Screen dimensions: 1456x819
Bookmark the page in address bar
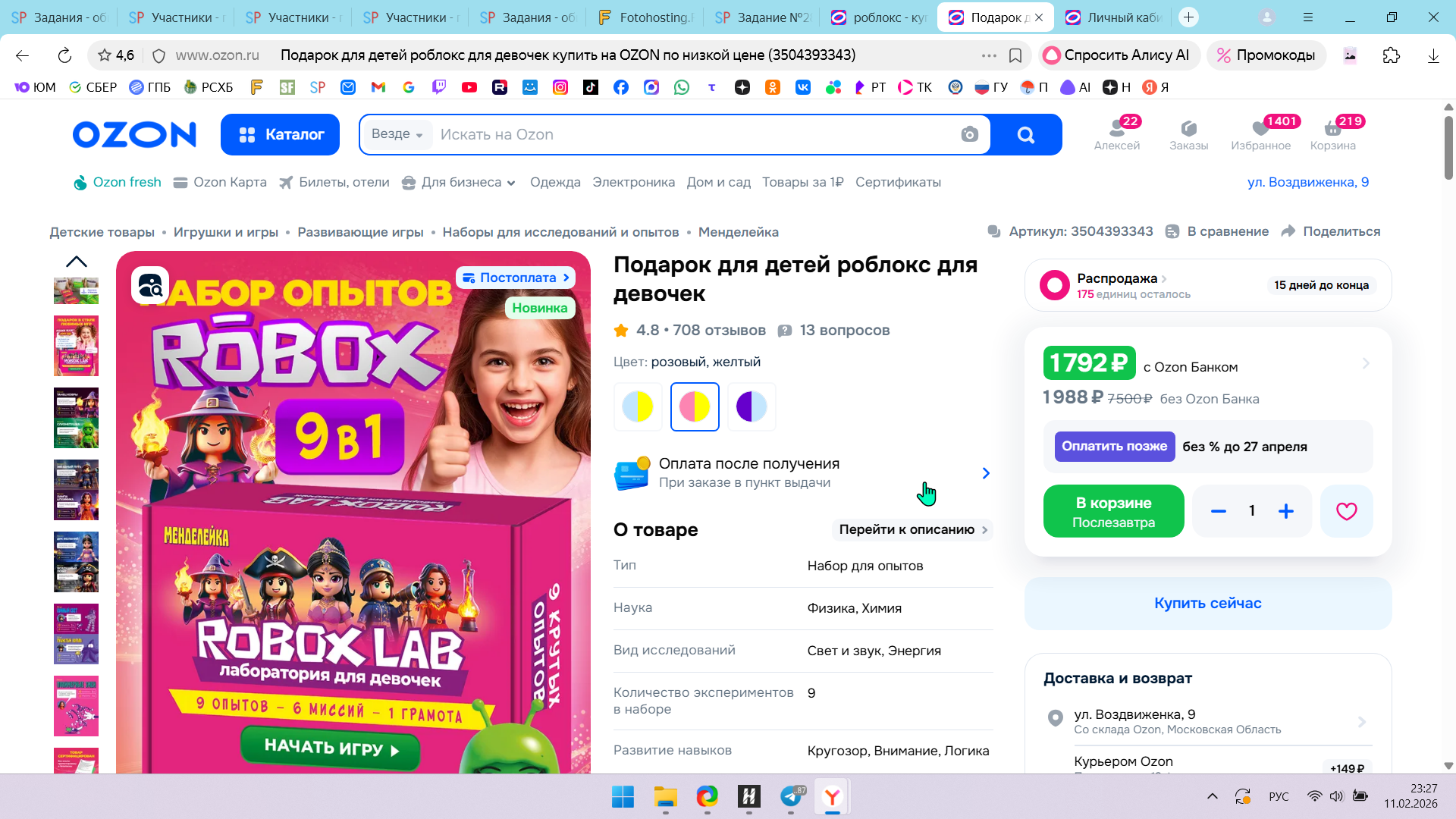(1015, 55)
